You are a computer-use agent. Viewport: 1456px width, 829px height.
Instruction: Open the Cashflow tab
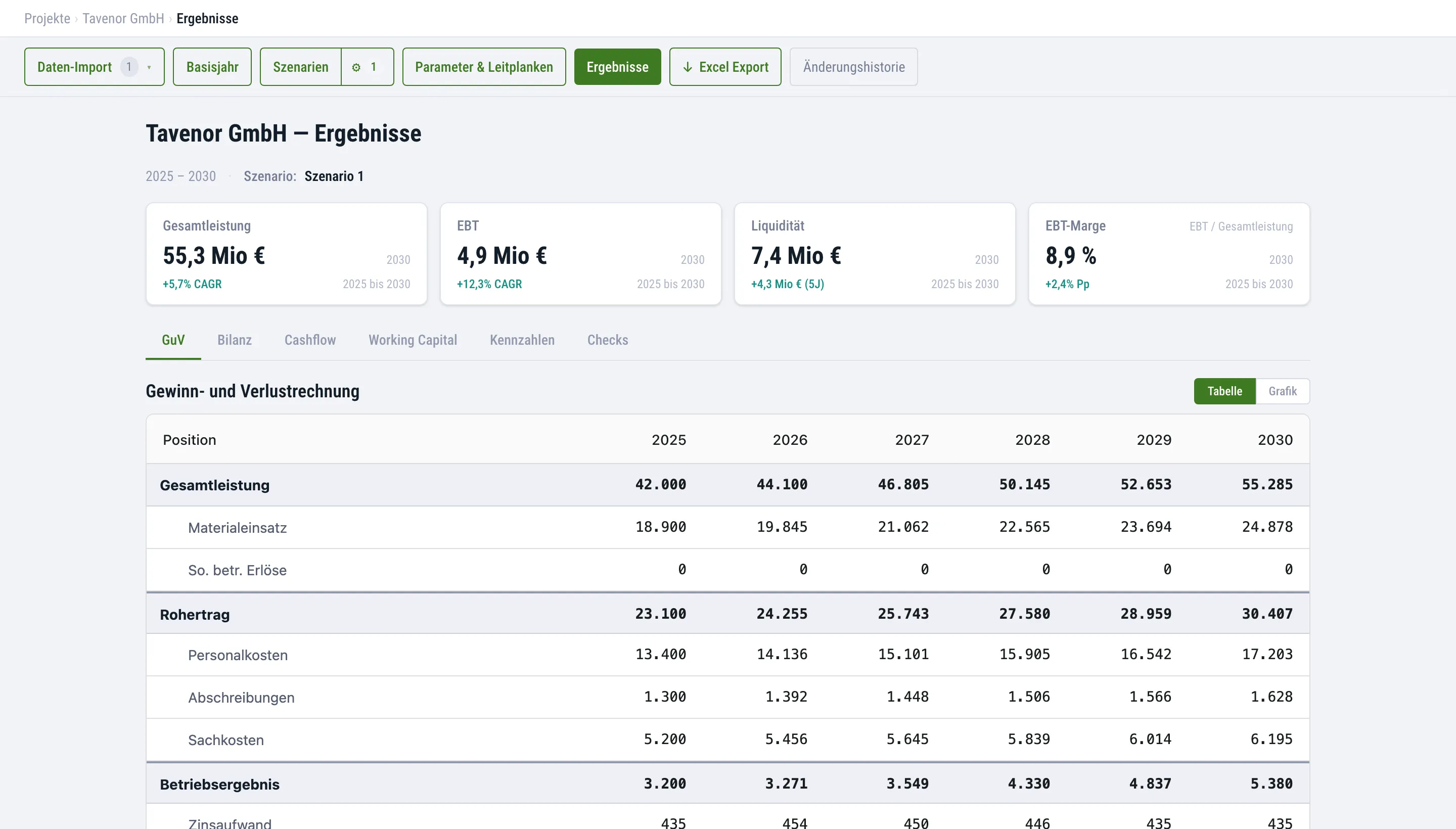(310, 340)
